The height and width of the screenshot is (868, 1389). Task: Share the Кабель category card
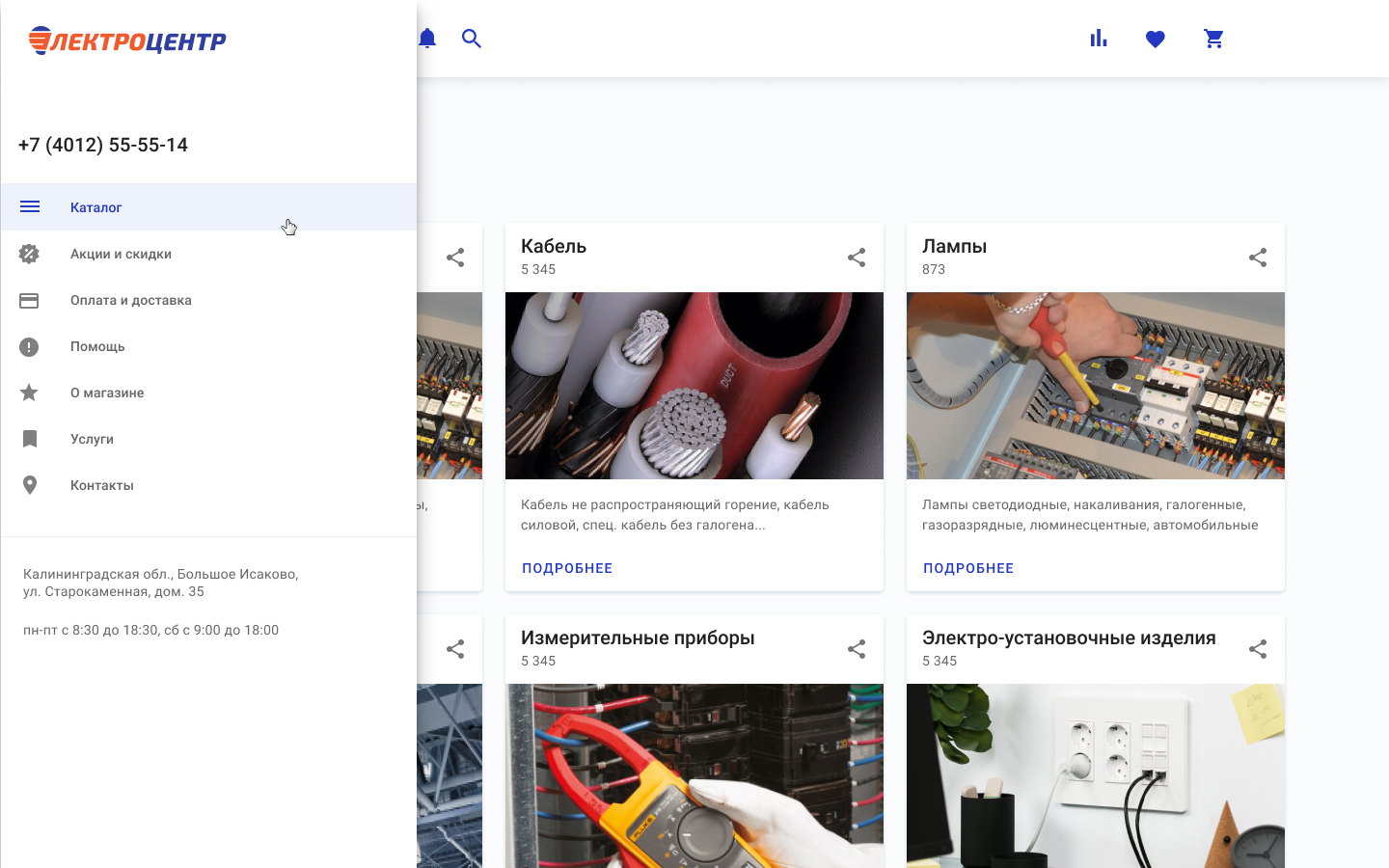(x=857, y=258)
